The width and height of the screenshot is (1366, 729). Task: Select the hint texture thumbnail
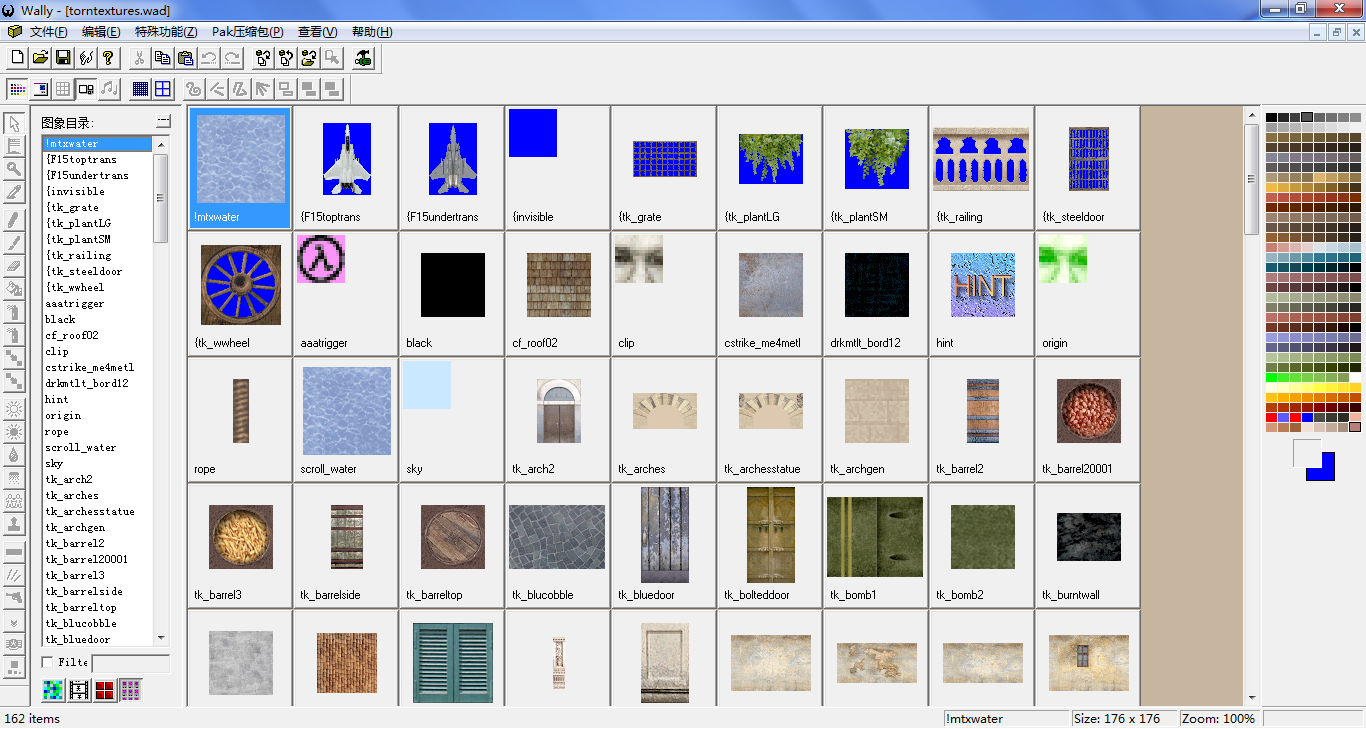[x=982, y=293]
